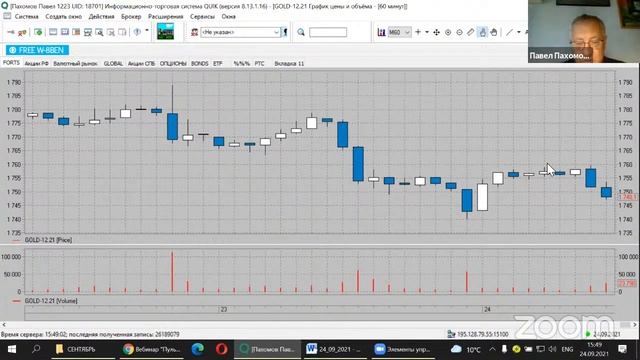Open the Брокер menu
Image resolution: width=640 pixels, height=360 pixels.
[x=131, y=17]
